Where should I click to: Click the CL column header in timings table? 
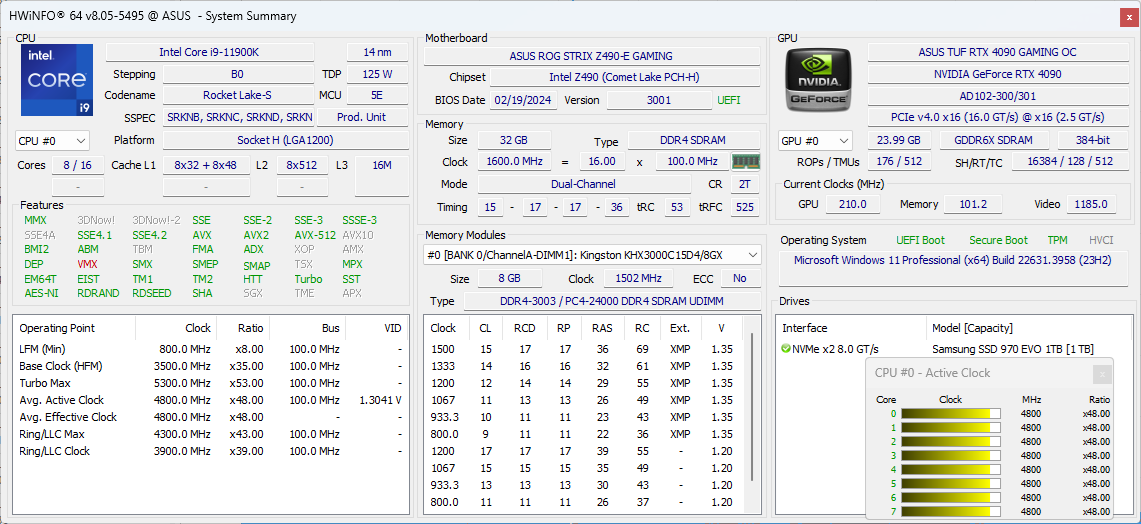(x=485, y=328)
